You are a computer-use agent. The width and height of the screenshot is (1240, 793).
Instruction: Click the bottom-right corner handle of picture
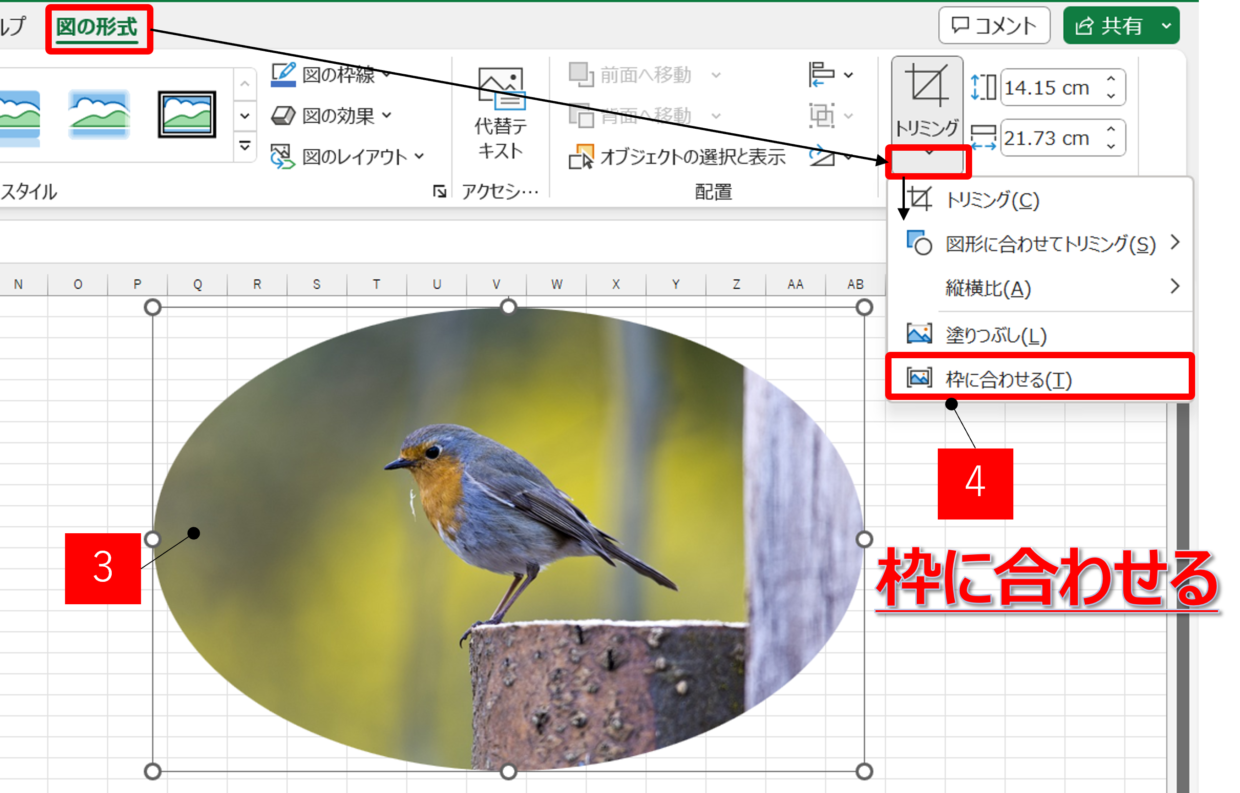tap(864, 771)
